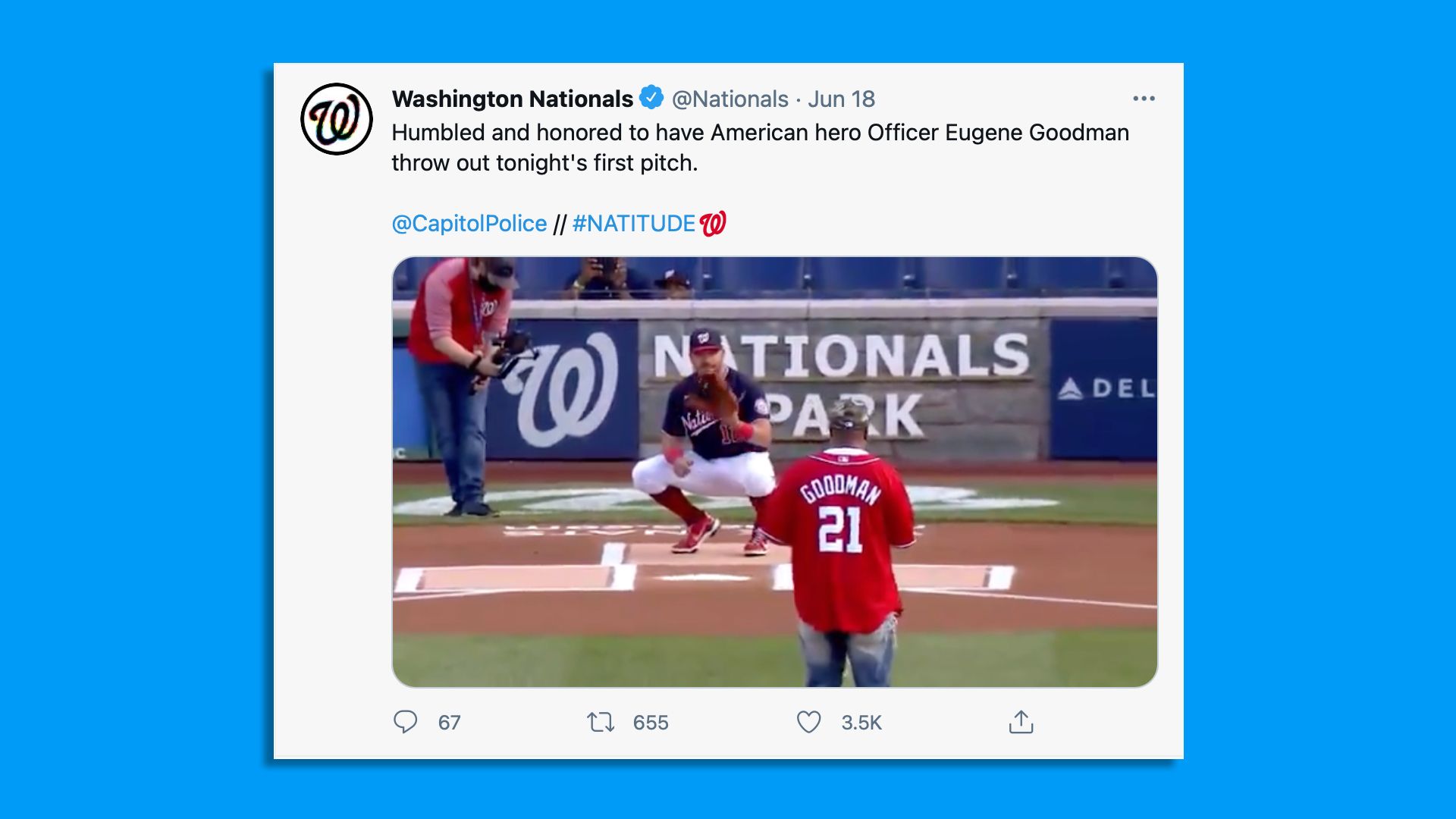This screenshot has height=819, width=1456.
Task: Click the share upload icon
Action: pyautogui.click(x=1022, y=723)
